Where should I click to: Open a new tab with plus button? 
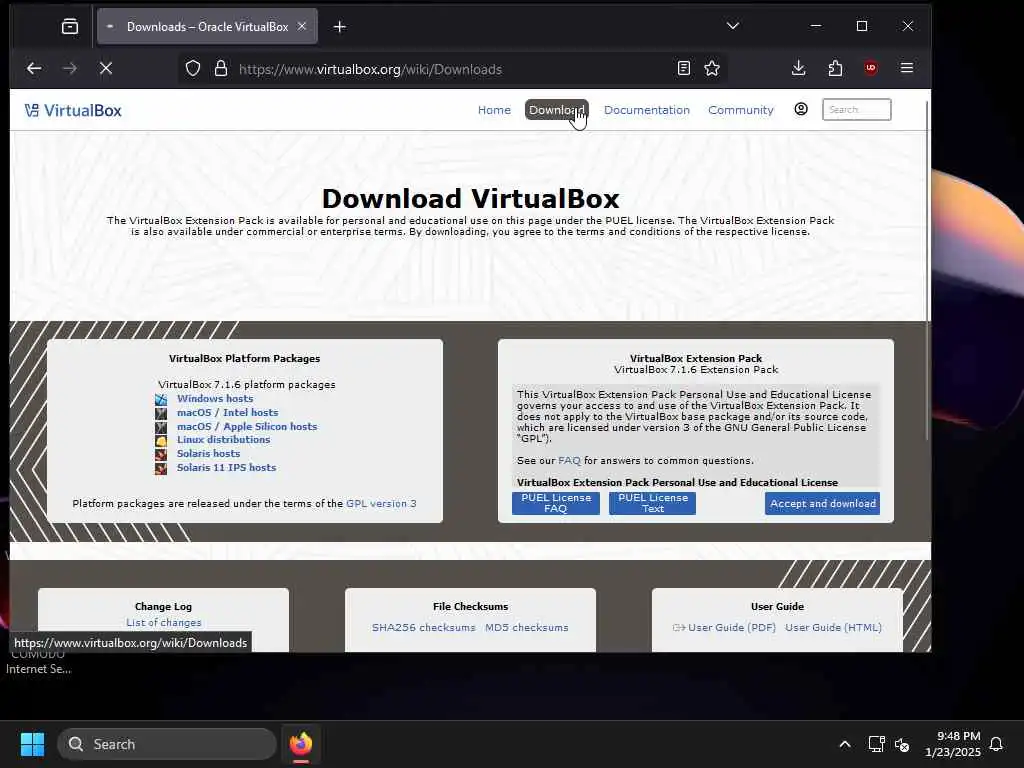(x=340, y=27)
